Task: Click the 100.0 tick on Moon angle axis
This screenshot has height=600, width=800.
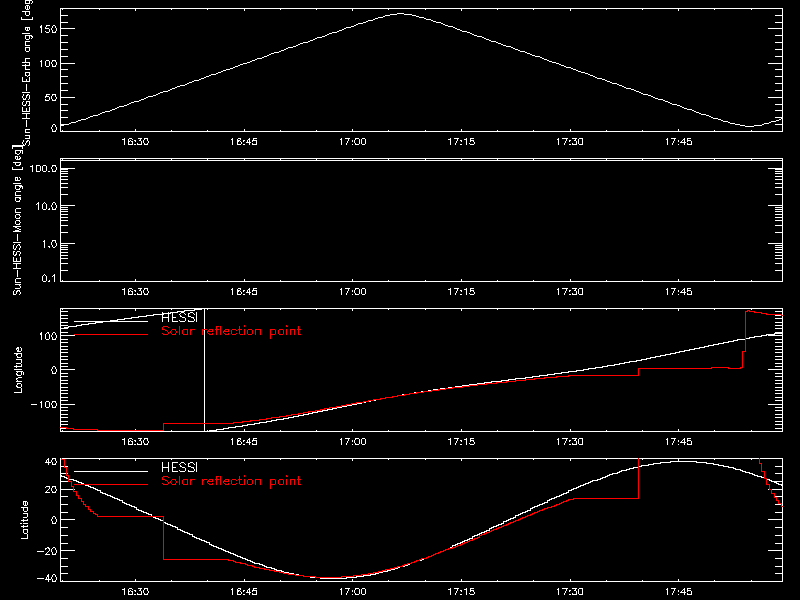Action: tap(44, 168)
